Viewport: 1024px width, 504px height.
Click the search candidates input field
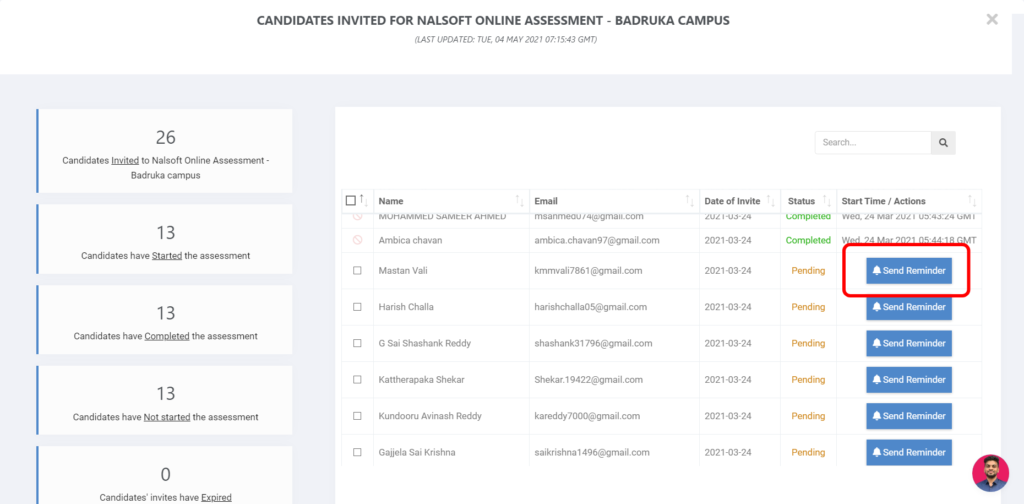(x=873, y=142)
